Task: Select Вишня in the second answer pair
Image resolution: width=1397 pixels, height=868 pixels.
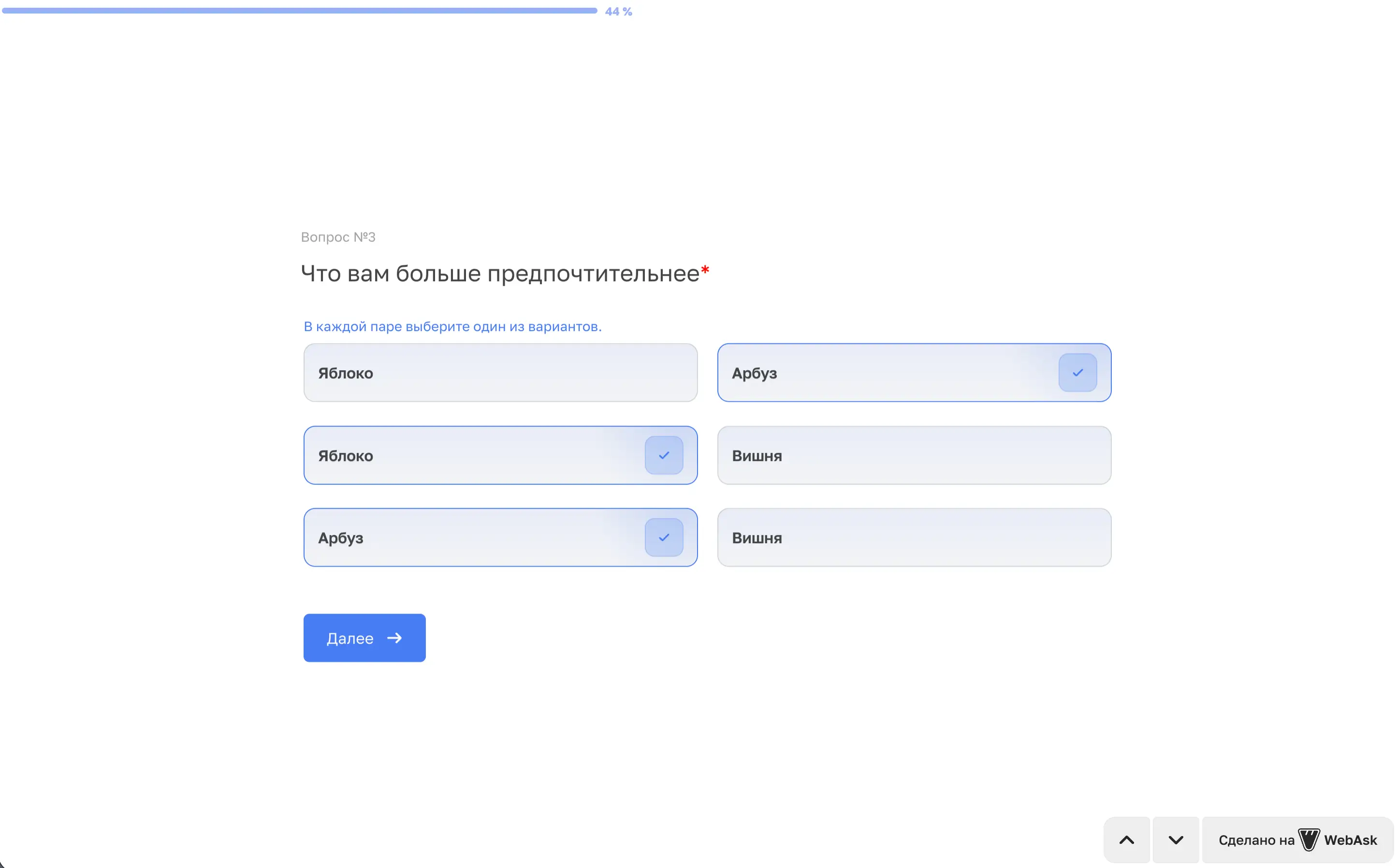Action: [914, 455]
